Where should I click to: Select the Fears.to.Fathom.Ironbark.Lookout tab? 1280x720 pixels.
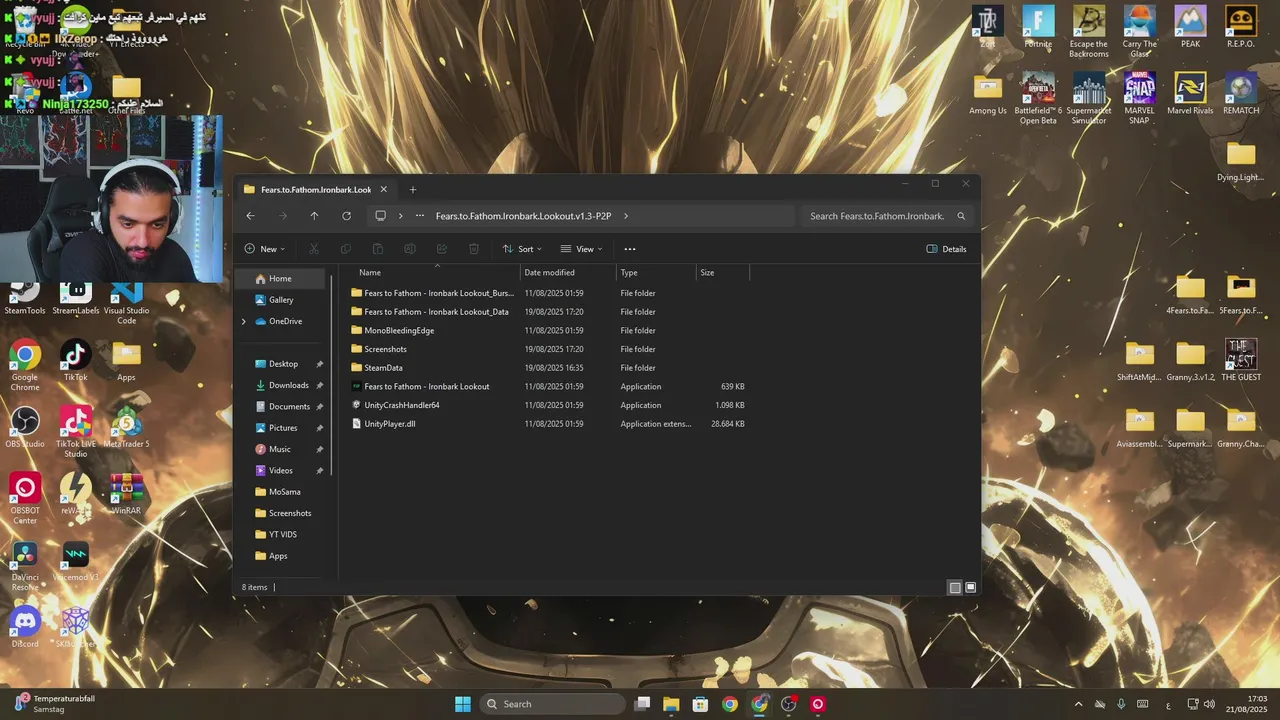point(316,190)
